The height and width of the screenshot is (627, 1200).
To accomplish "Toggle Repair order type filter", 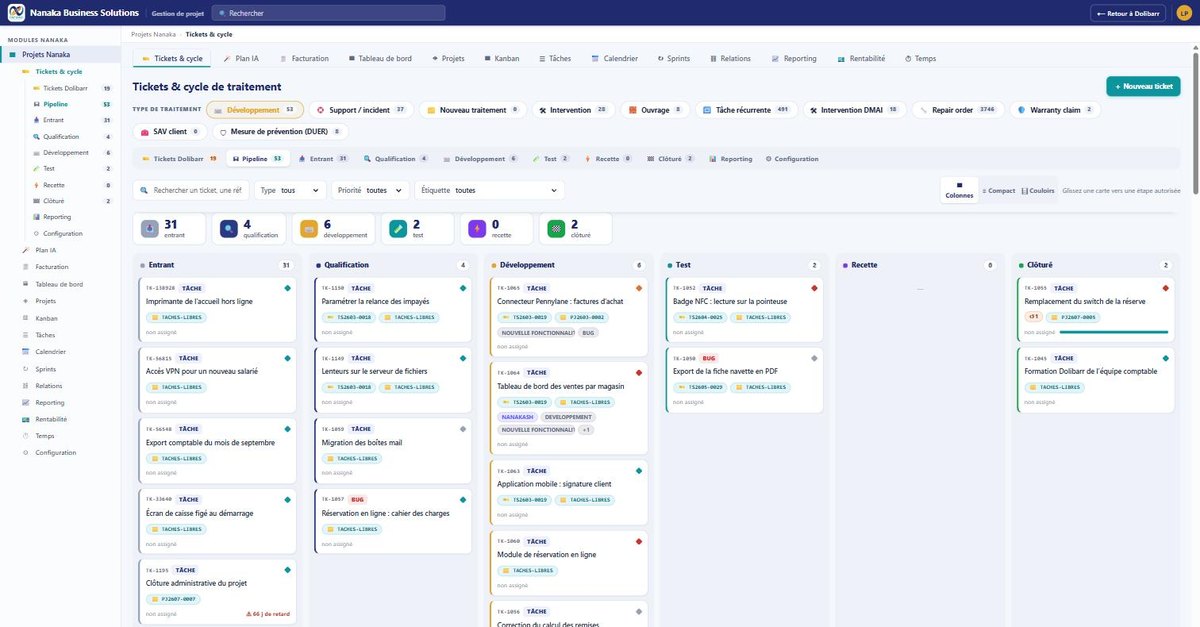I will (x=957, y=110).
